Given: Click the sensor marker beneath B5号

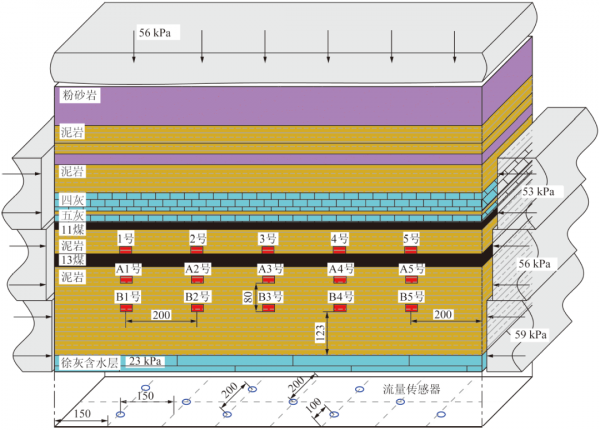Looking at the screenshot, I should point(410,309).
